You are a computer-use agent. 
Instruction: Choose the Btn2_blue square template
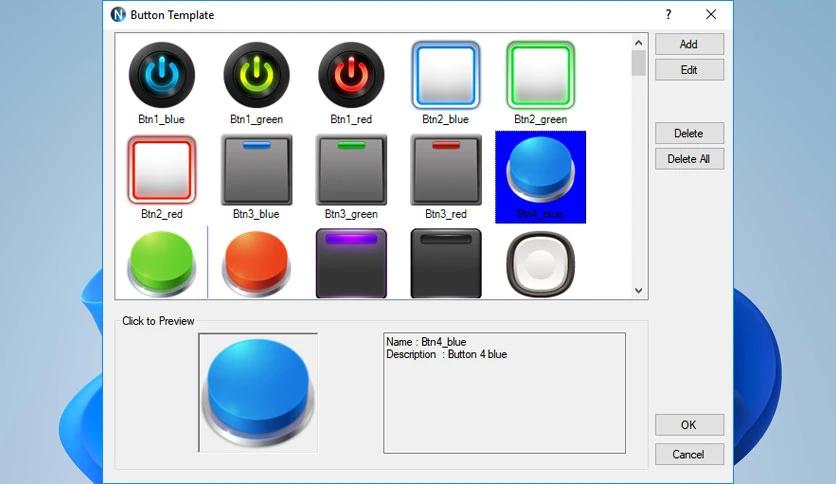point(446,75)
